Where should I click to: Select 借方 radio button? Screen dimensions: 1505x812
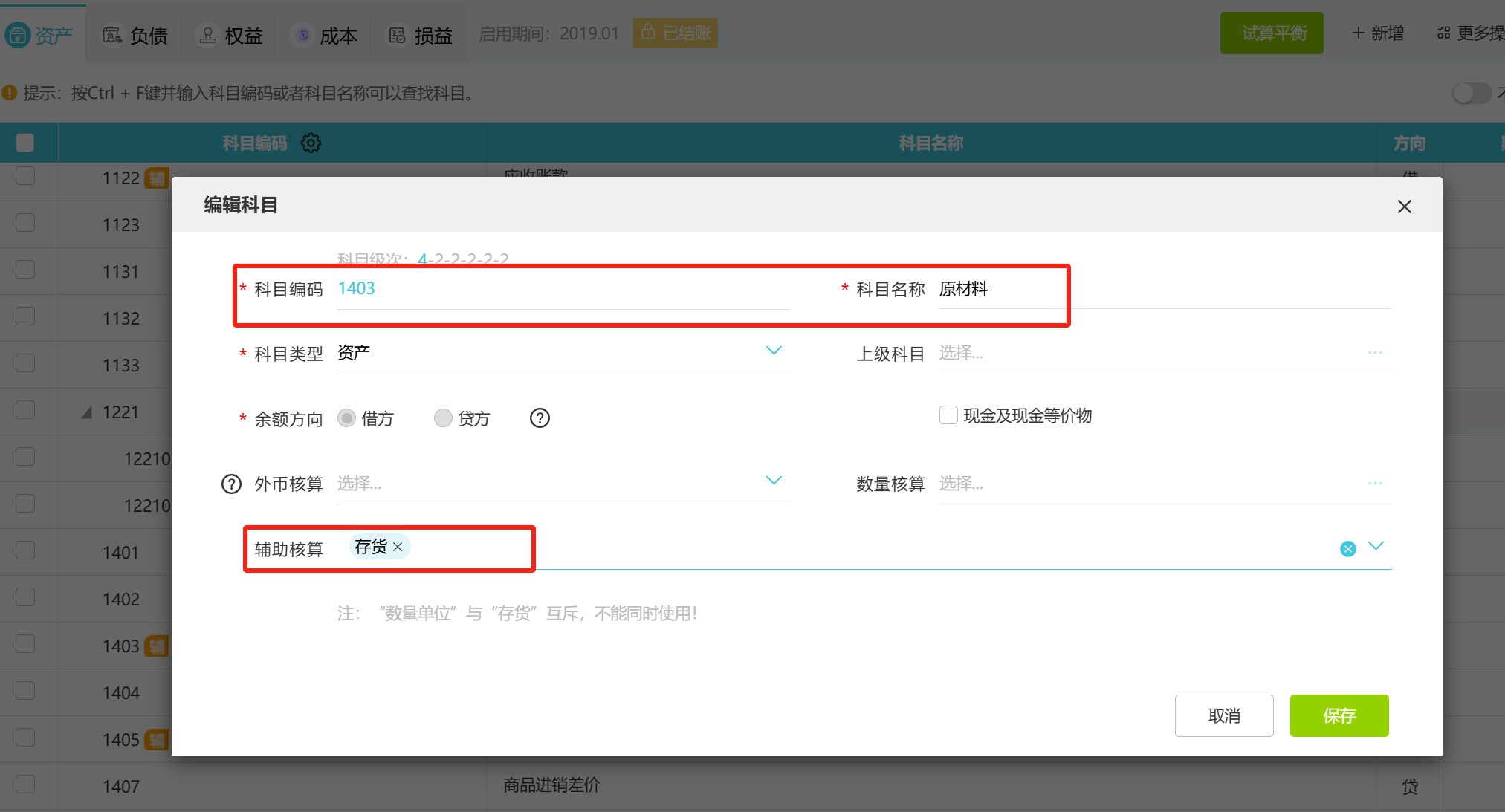[x=346, y=418]
